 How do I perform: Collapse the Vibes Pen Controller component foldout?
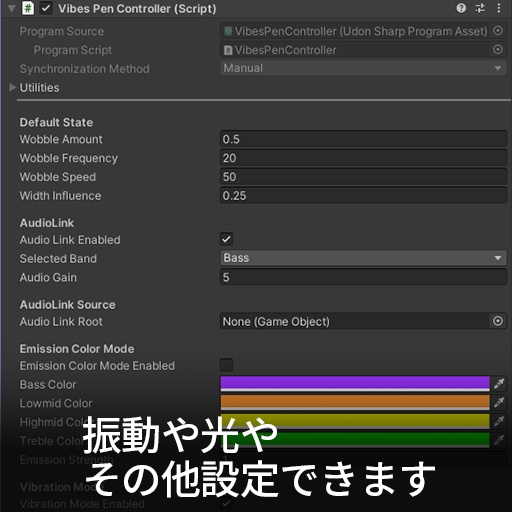click(x=12, y=8)
